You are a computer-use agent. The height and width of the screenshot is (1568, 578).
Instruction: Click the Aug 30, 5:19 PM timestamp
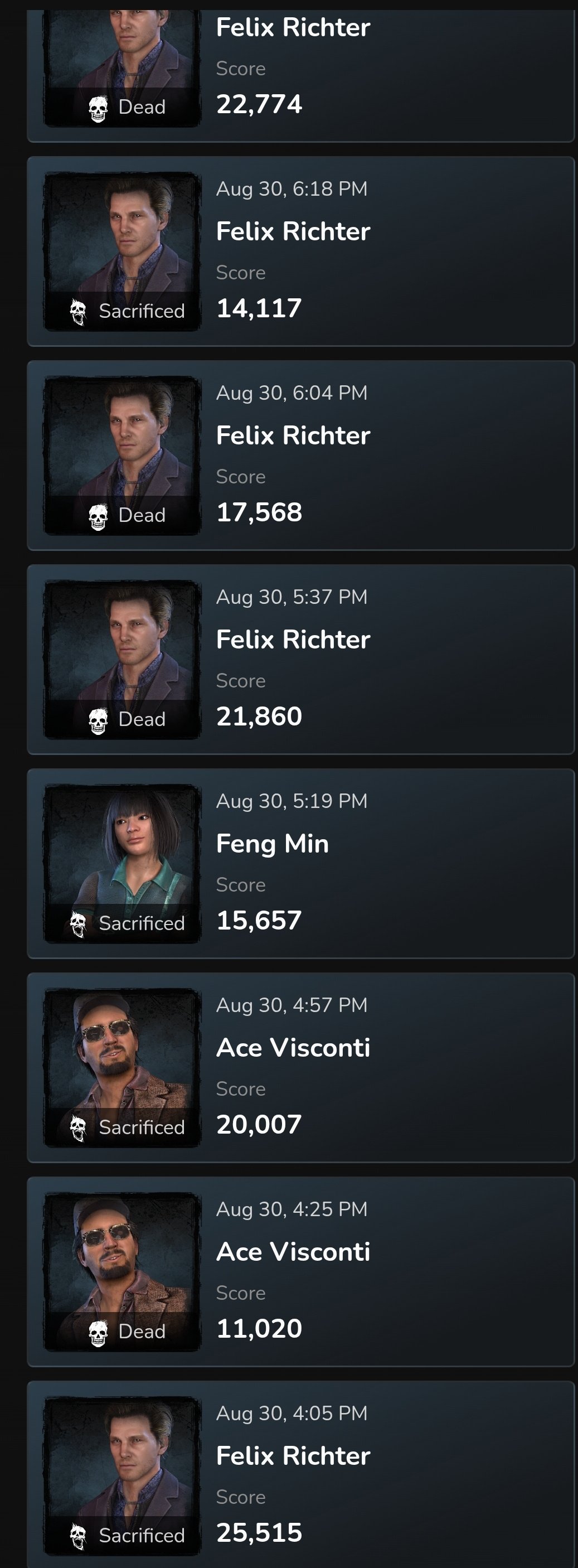point(292,801)
